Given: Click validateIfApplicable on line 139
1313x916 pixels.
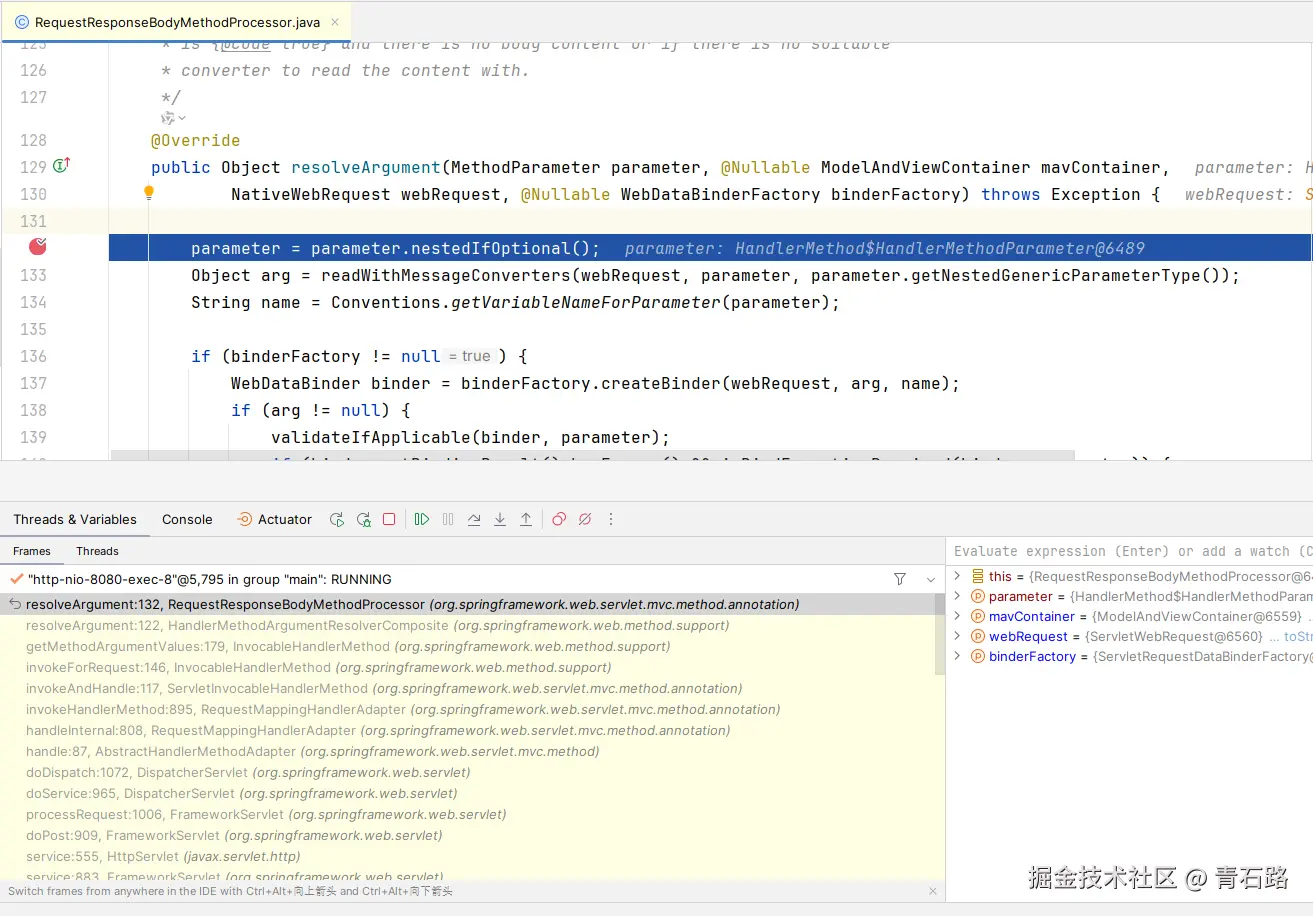Looking at the screenshot, I should 371,437.
